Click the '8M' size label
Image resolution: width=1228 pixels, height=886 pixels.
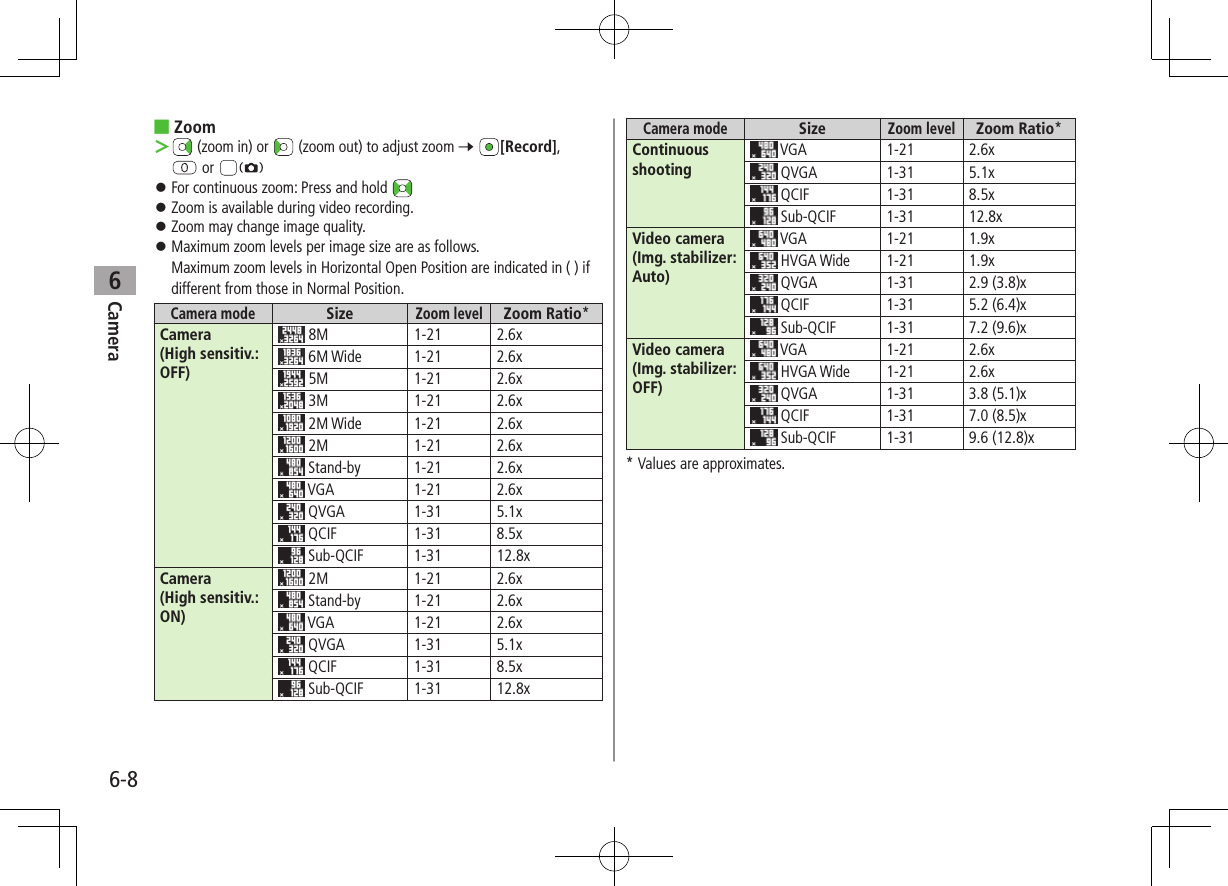pyautogui.click(x=318, y=335)
